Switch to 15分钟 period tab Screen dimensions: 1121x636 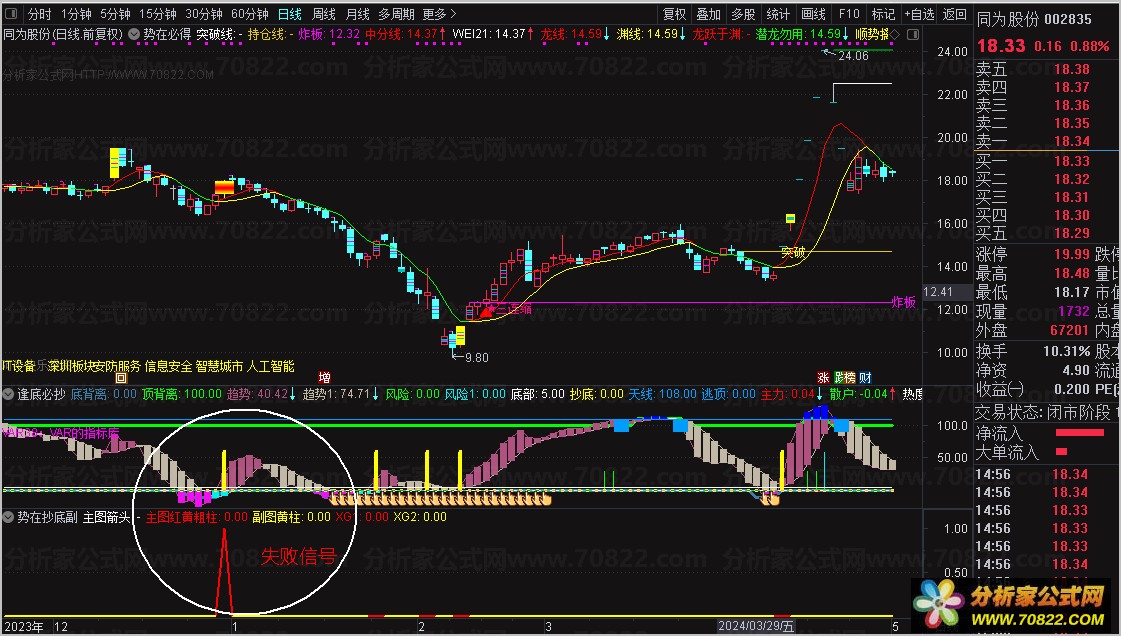[157, 14]
